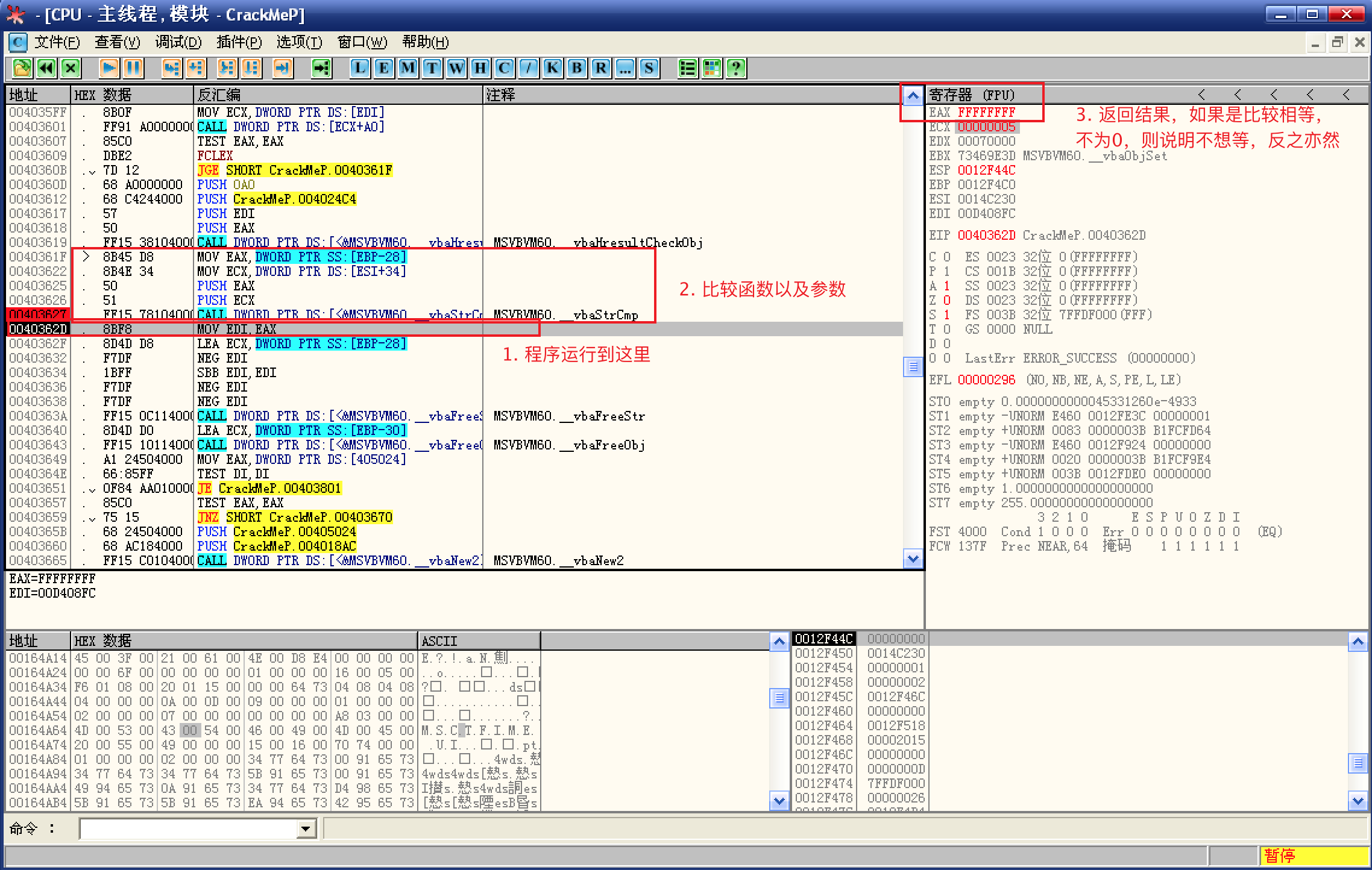
Task: Toggle the C flag value
Action: (946, 257)
